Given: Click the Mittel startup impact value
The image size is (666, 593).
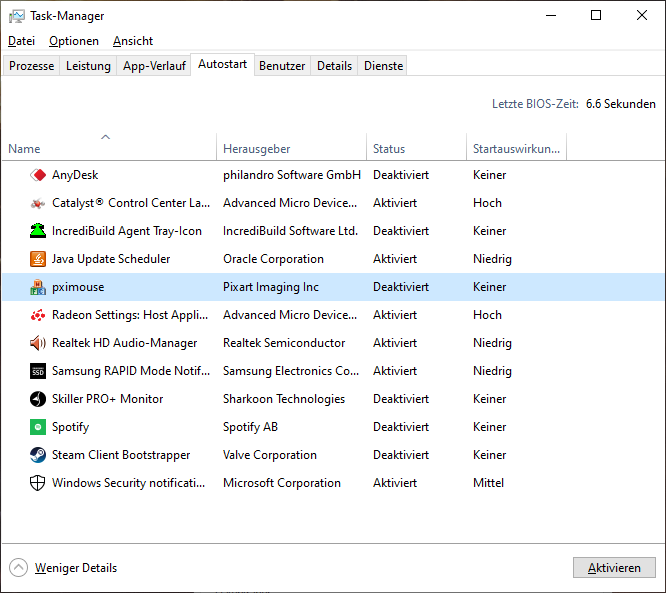Looking at the screenshot, I should tap(488, 483).
